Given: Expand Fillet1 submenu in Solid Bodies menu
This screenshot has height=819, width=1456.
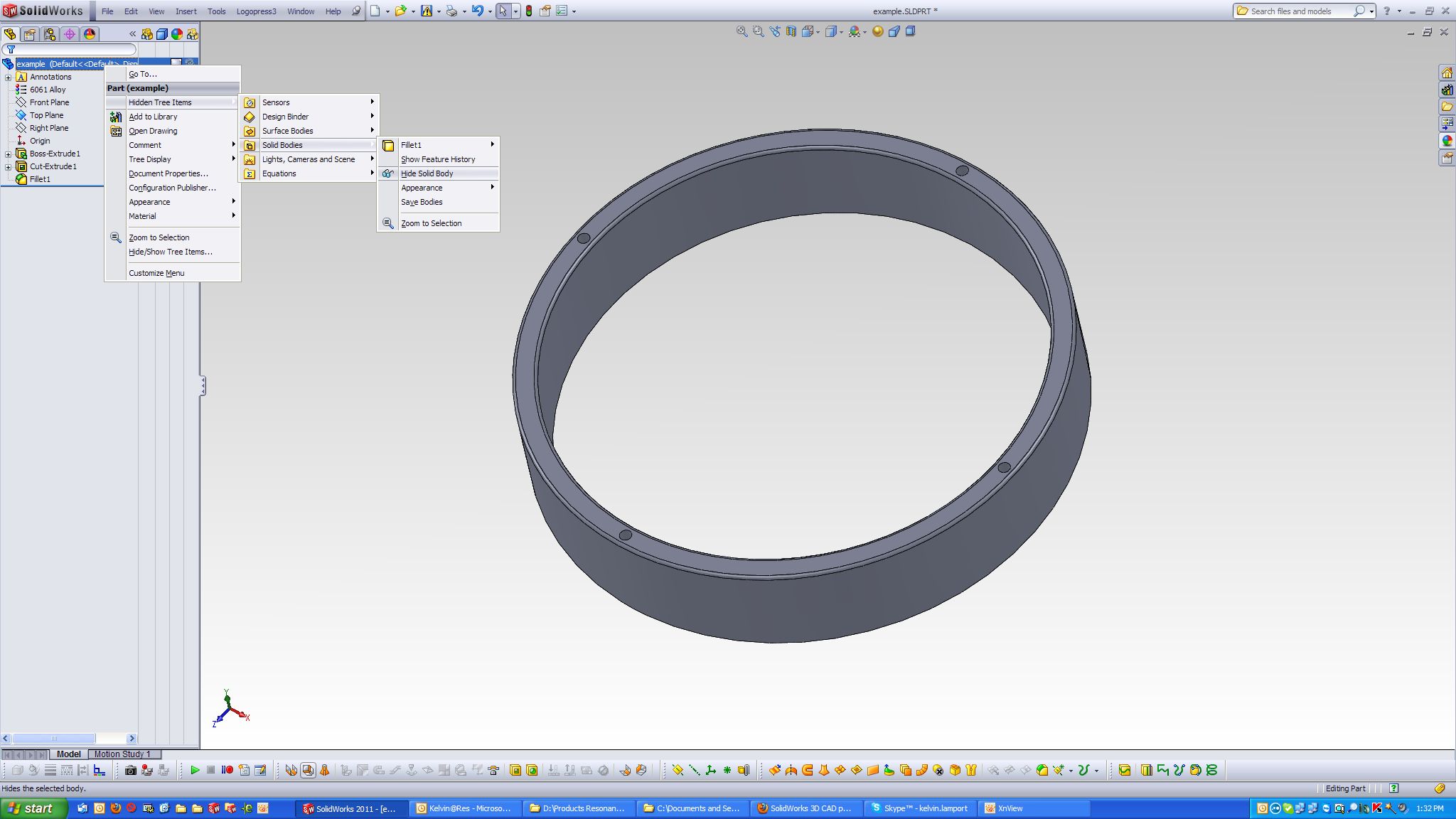Looking at the screenshot, I should 438,145.
